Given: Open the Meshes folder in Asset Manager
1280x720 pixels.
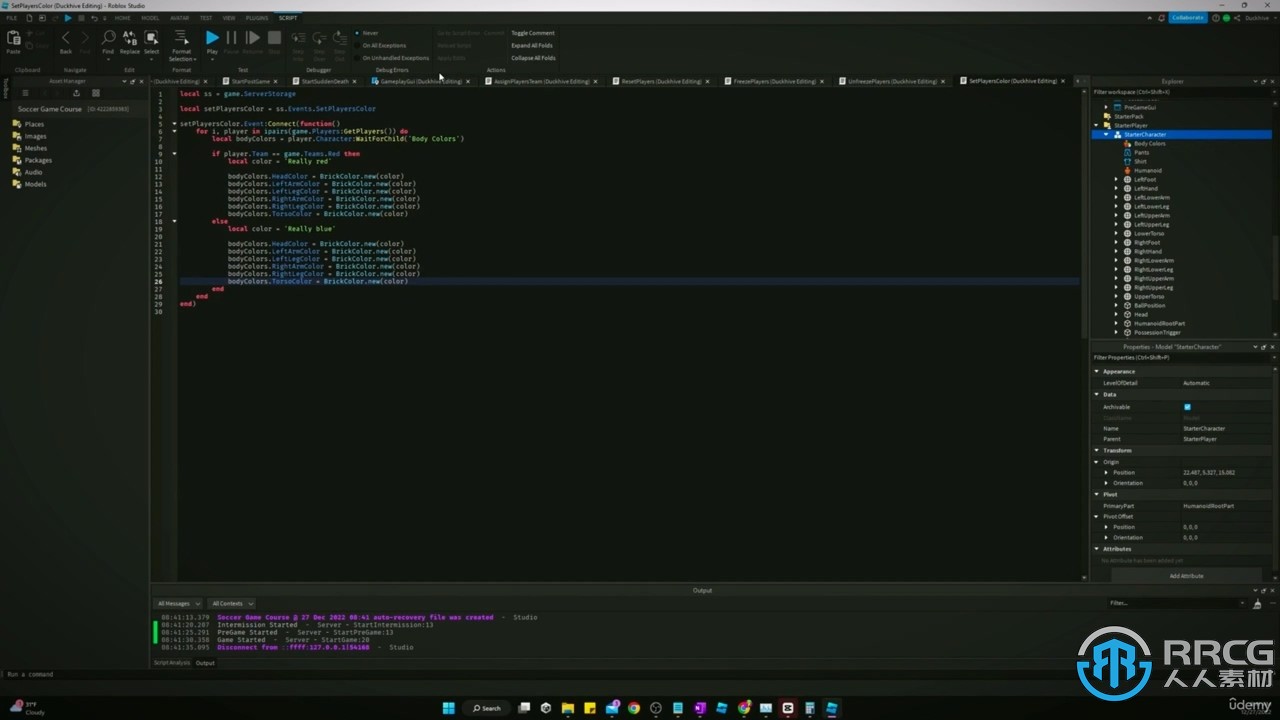Looking at the screenshot, I should click(x=35, y=148).
